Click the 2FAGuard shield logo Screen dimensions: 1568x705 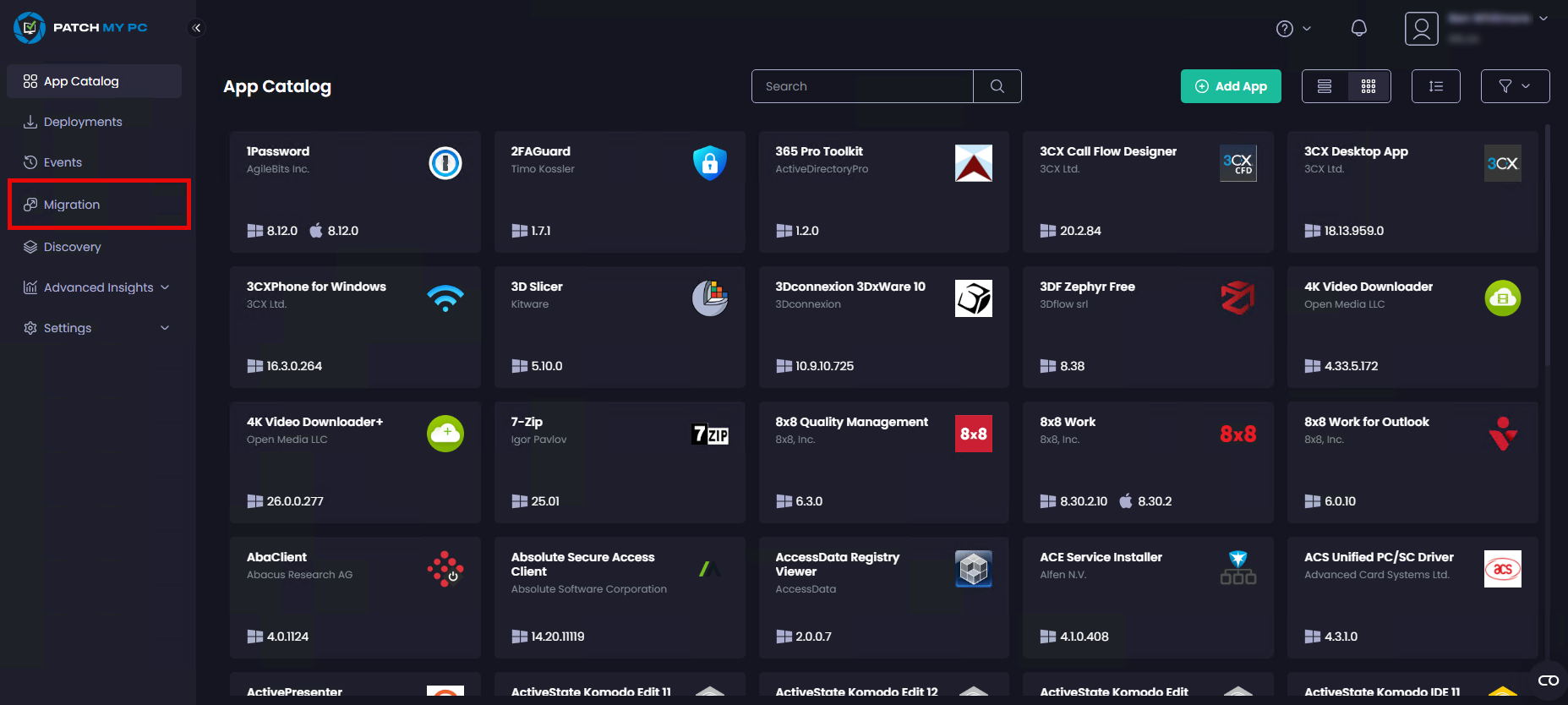click(710, 163)
